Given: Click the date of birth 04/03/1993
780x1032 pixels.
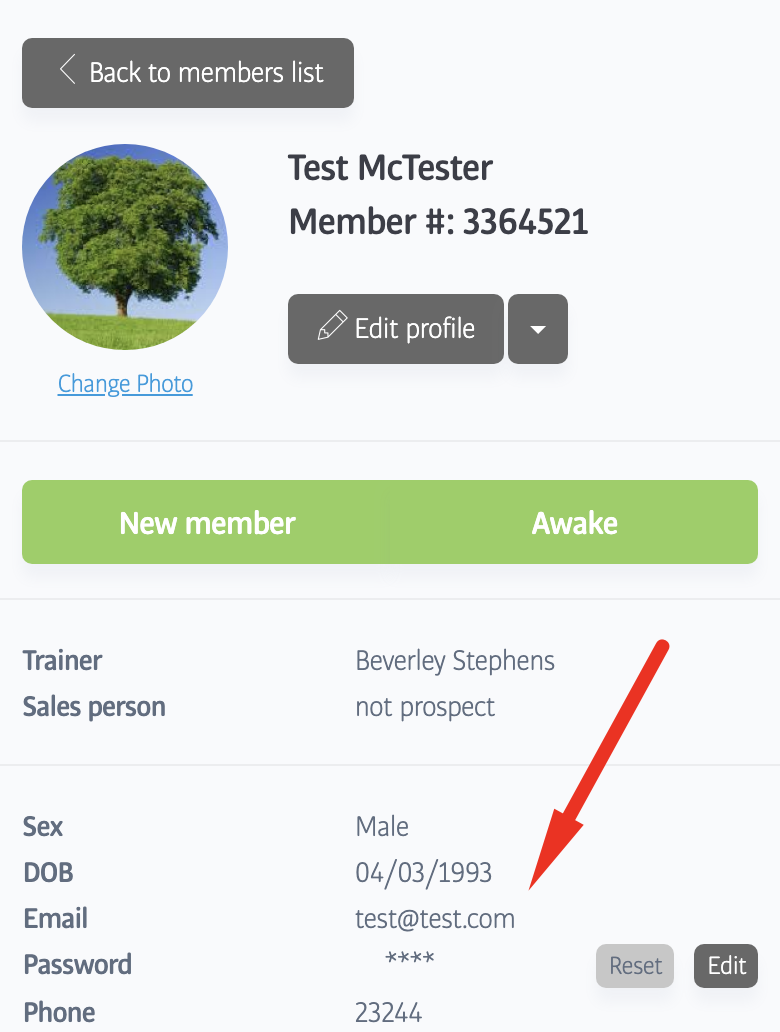Looking at the screenshot, I should (424, 873).
